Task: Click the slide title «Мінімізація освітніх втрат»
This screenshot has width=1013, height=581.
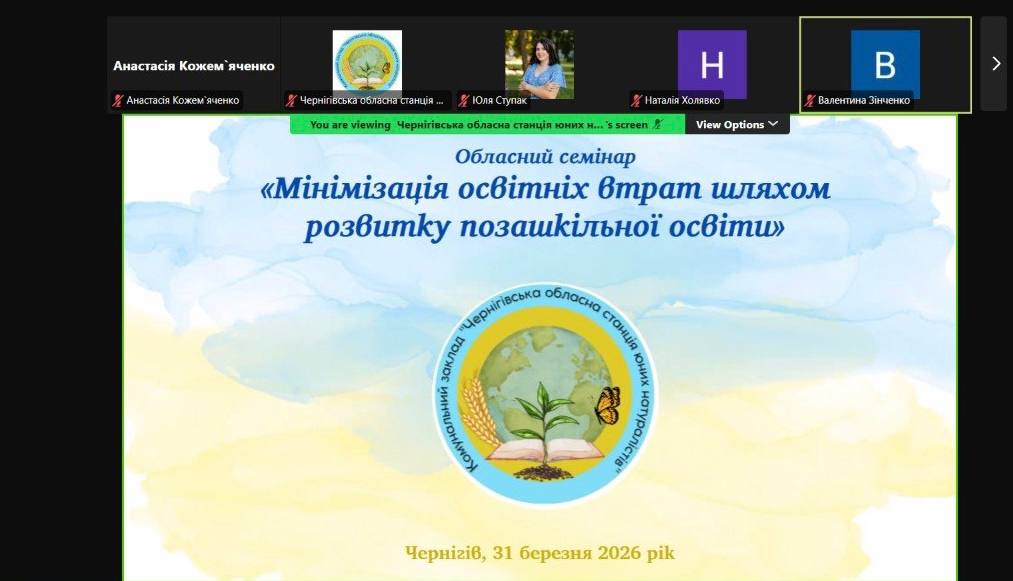Action: 545,207
